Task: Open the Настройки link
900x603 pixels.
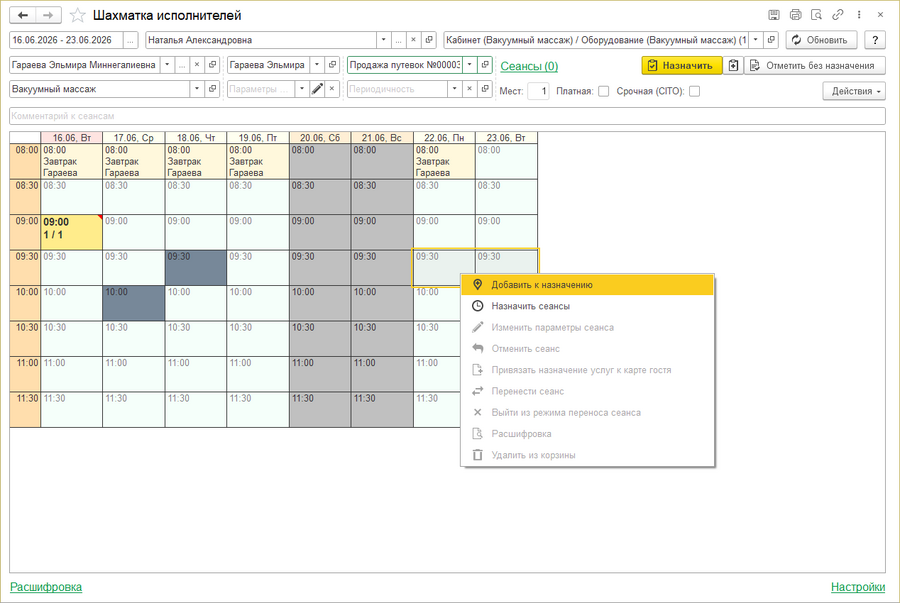Action: point(858,587)
